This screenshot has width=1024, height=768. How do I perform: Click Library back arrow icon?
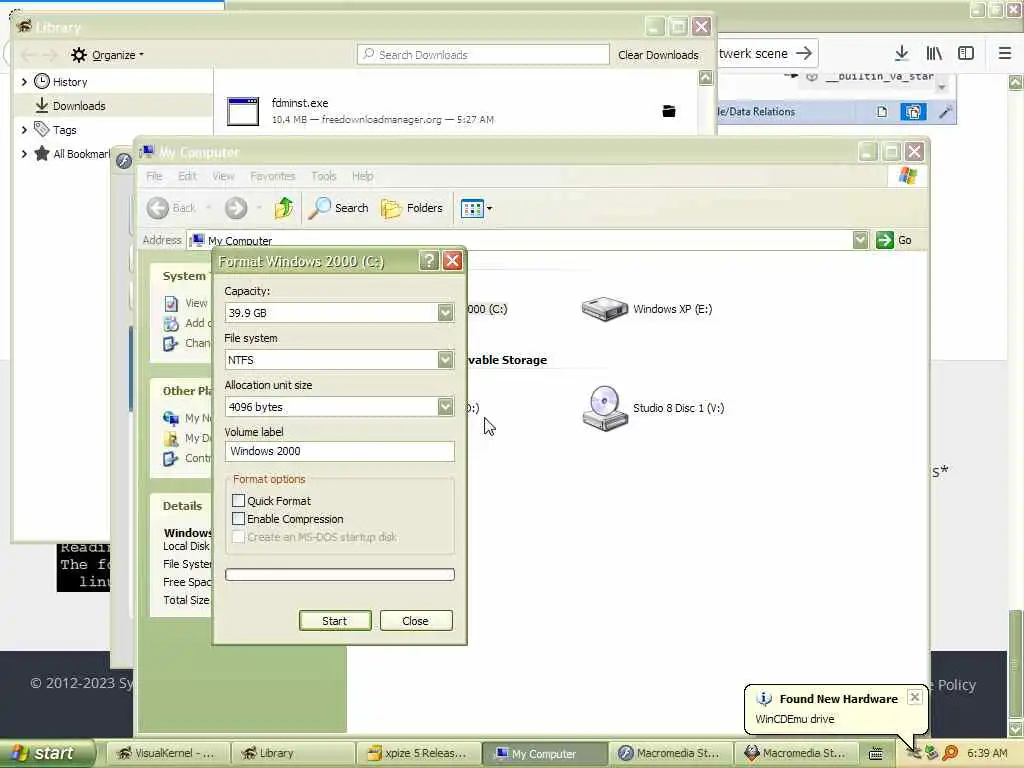click(28, 56)
